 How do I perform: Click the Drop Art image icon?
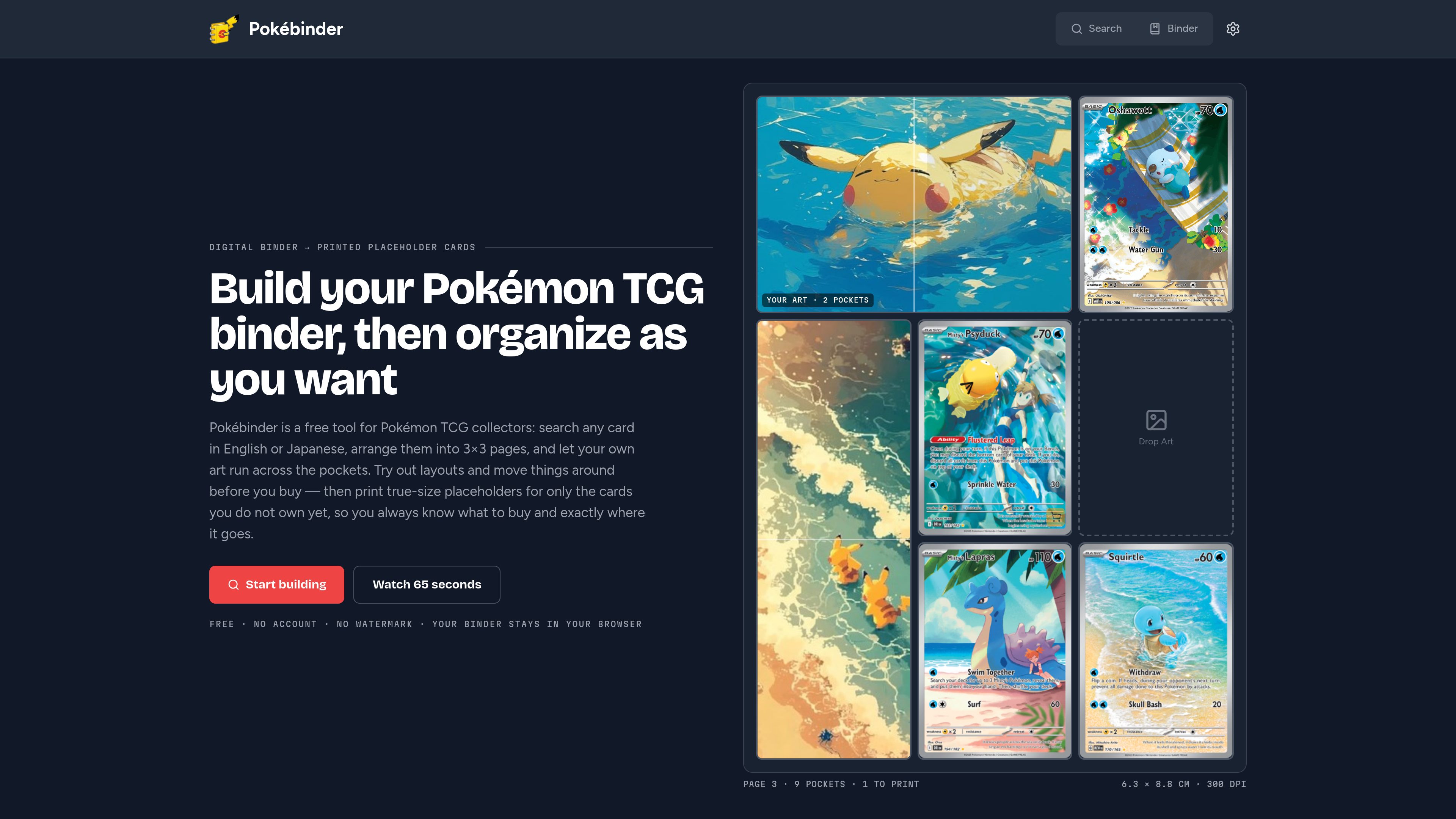pos(1156,420)
